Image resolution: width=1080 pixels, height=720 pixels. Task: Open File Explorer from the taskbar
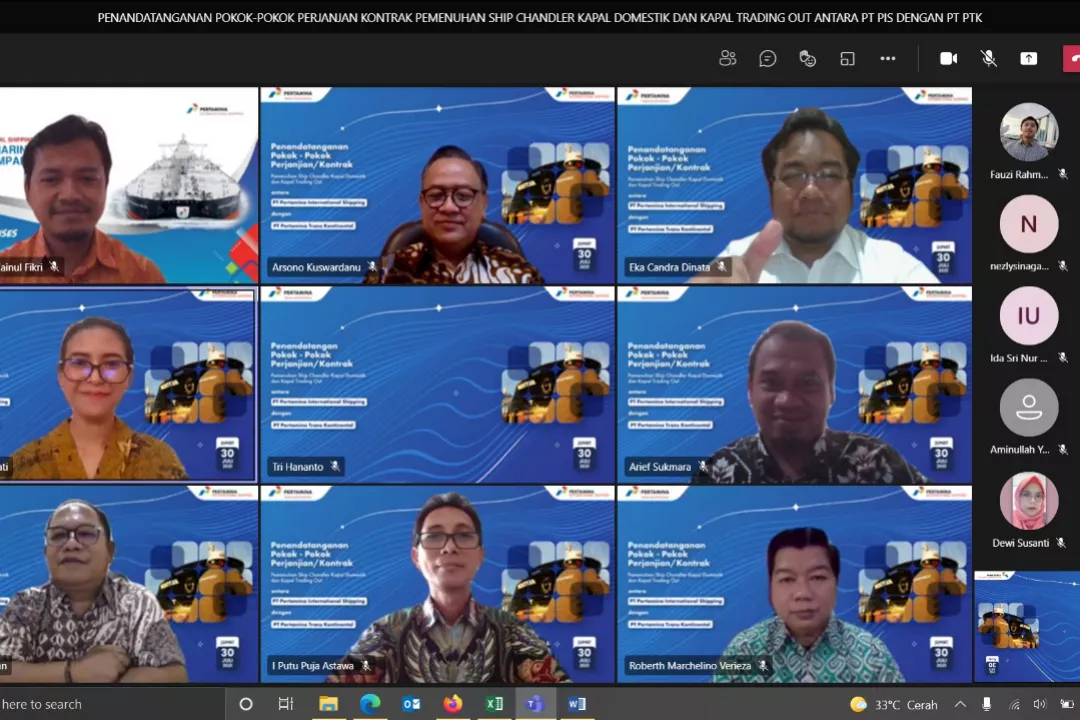pyautogui.click(x=329, y=704)
